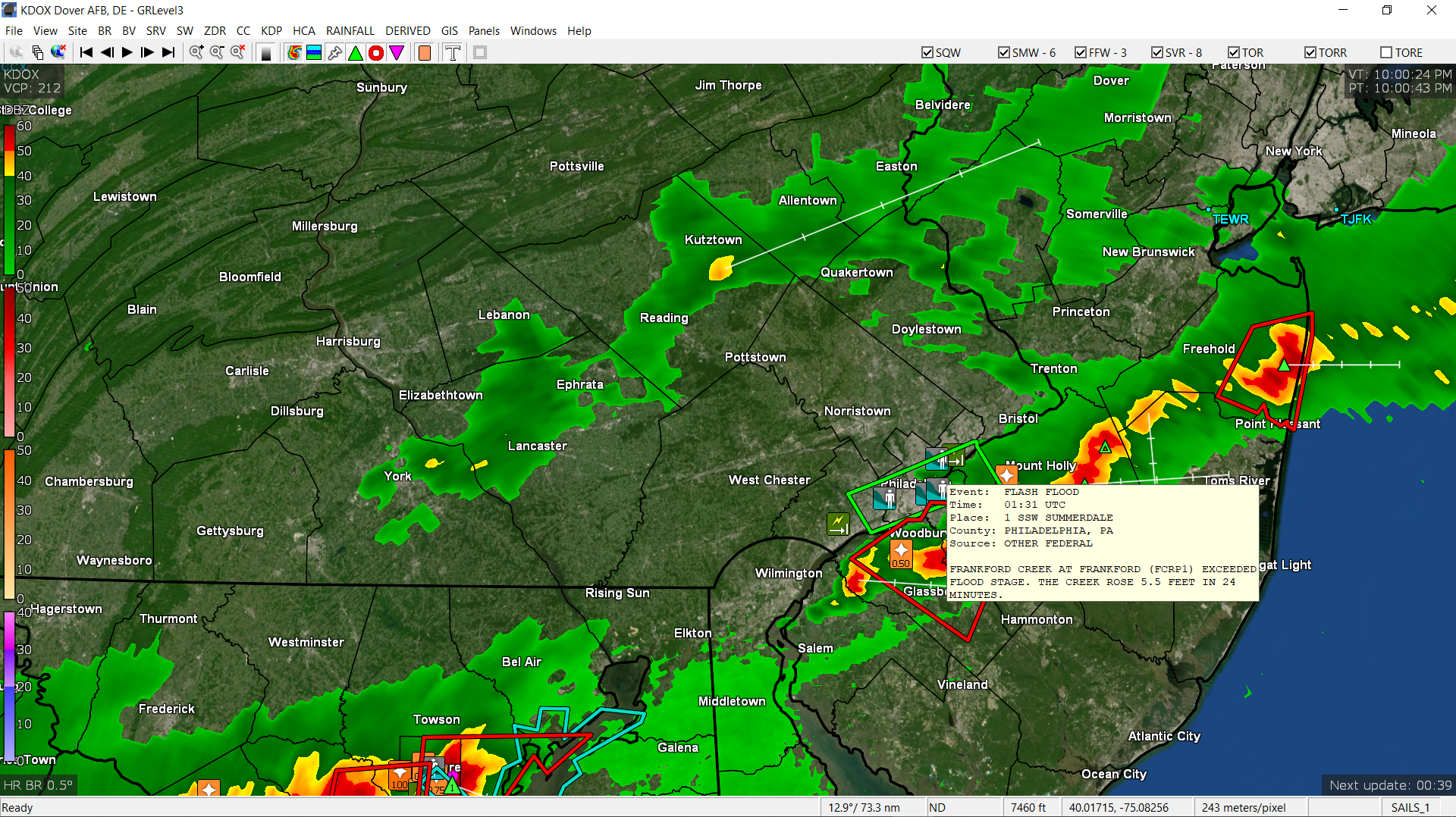This screenshot has width=1456, height=817.
Task: Click the globe with red X icon
Action: (58, 52)
